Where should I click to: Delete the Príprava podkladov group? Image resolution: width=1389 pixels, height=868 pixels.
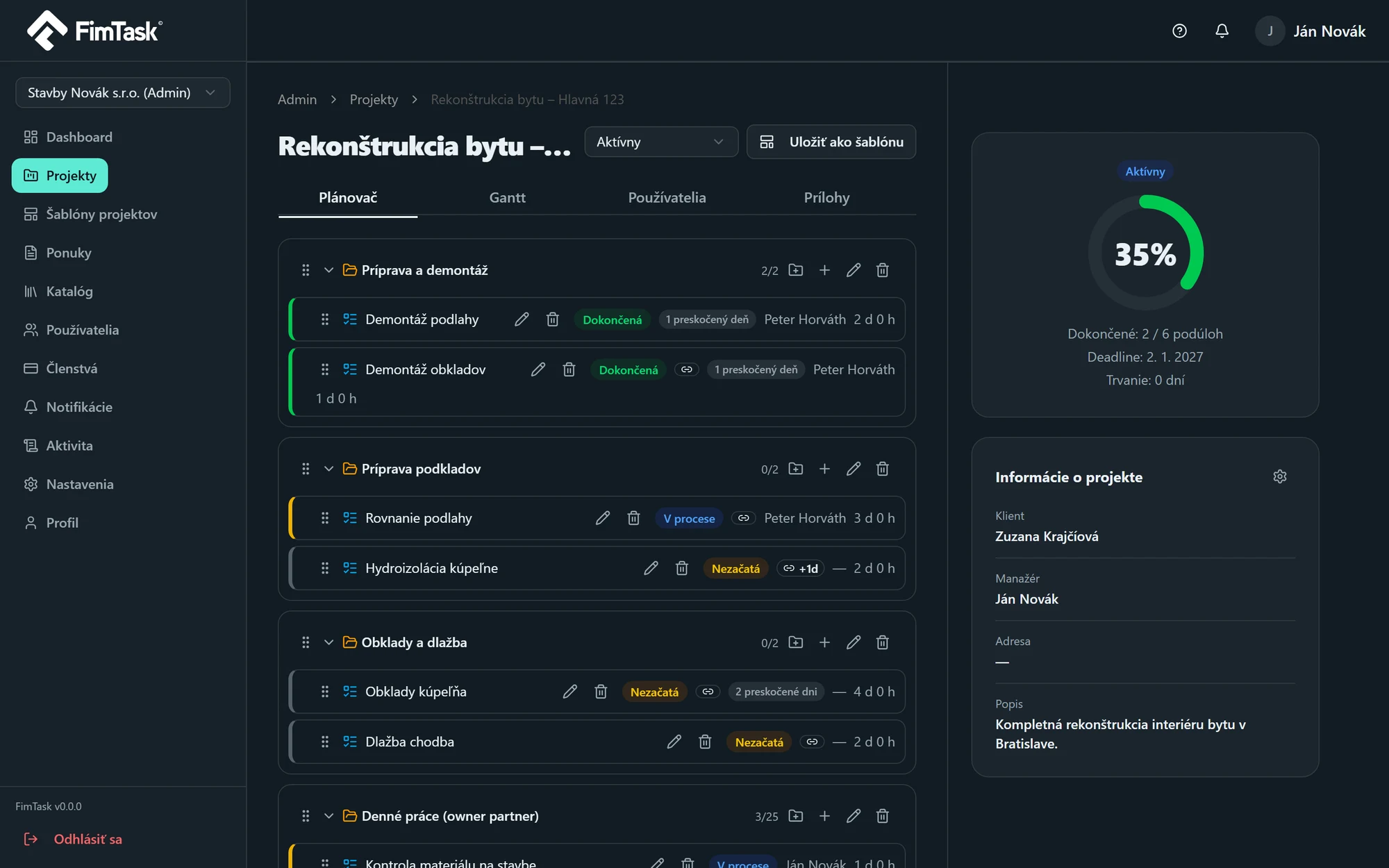pyautogui.click(x=883, y=469)
